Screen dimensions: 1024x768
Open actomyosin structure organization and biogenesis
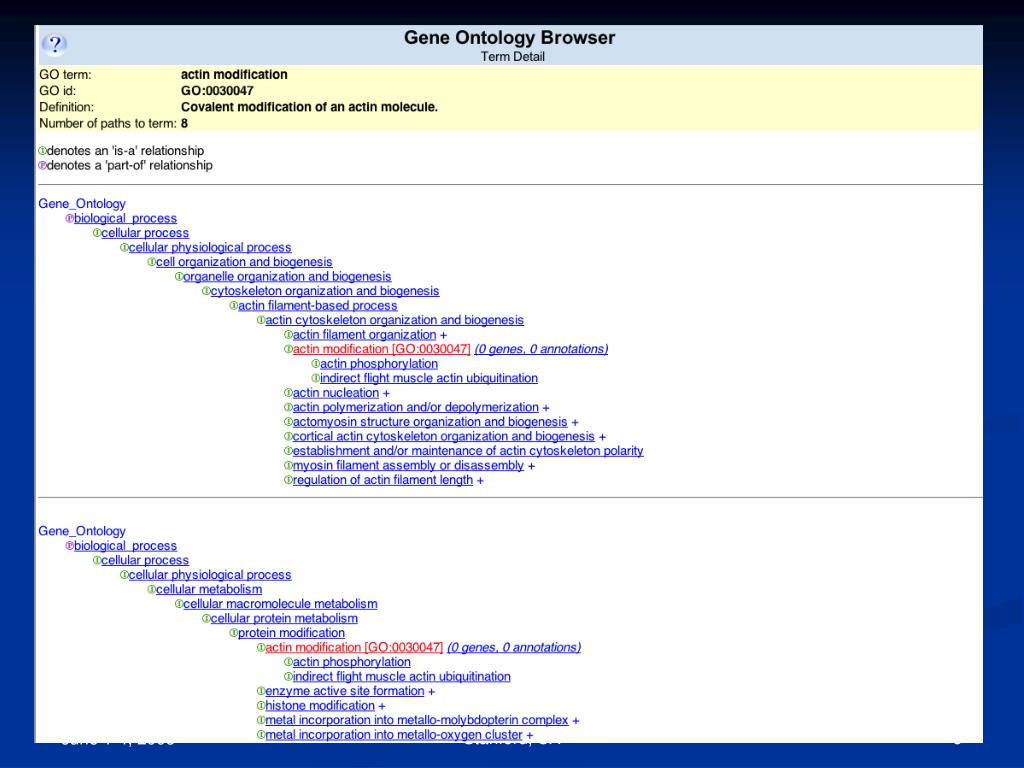click(430, 422)
